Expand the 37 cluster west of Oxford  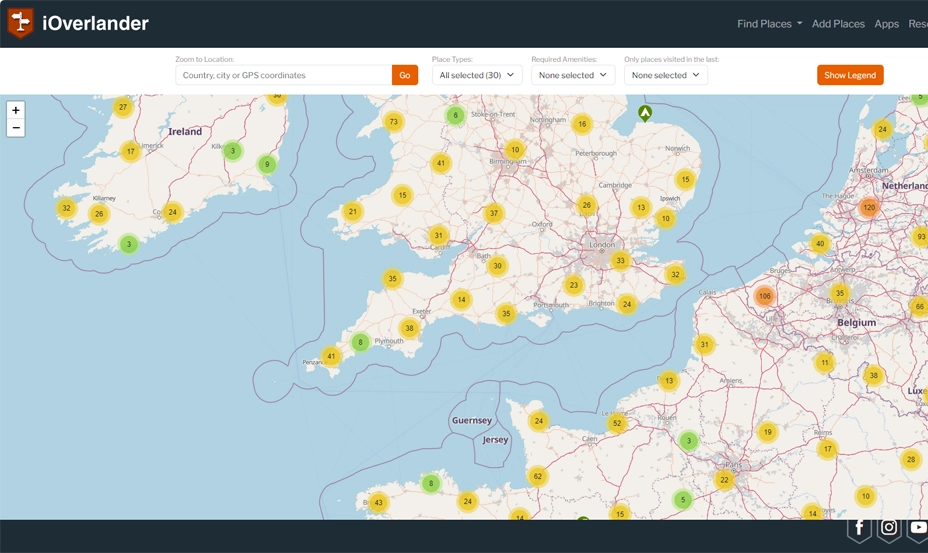(x=494, y=214)
